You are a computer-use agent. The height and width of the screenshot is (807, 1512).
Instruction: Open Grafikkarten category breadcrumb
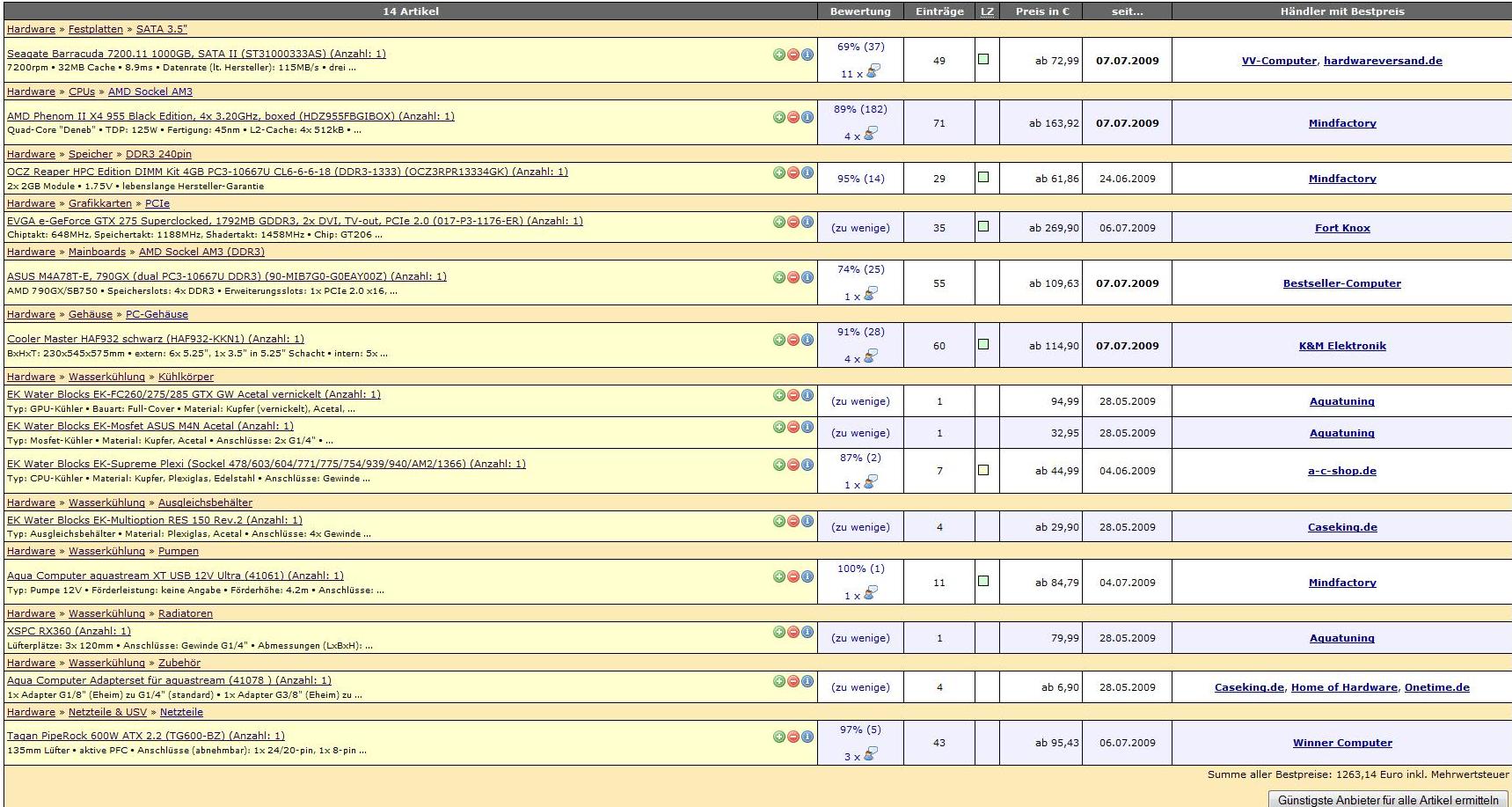pos(100,203)
